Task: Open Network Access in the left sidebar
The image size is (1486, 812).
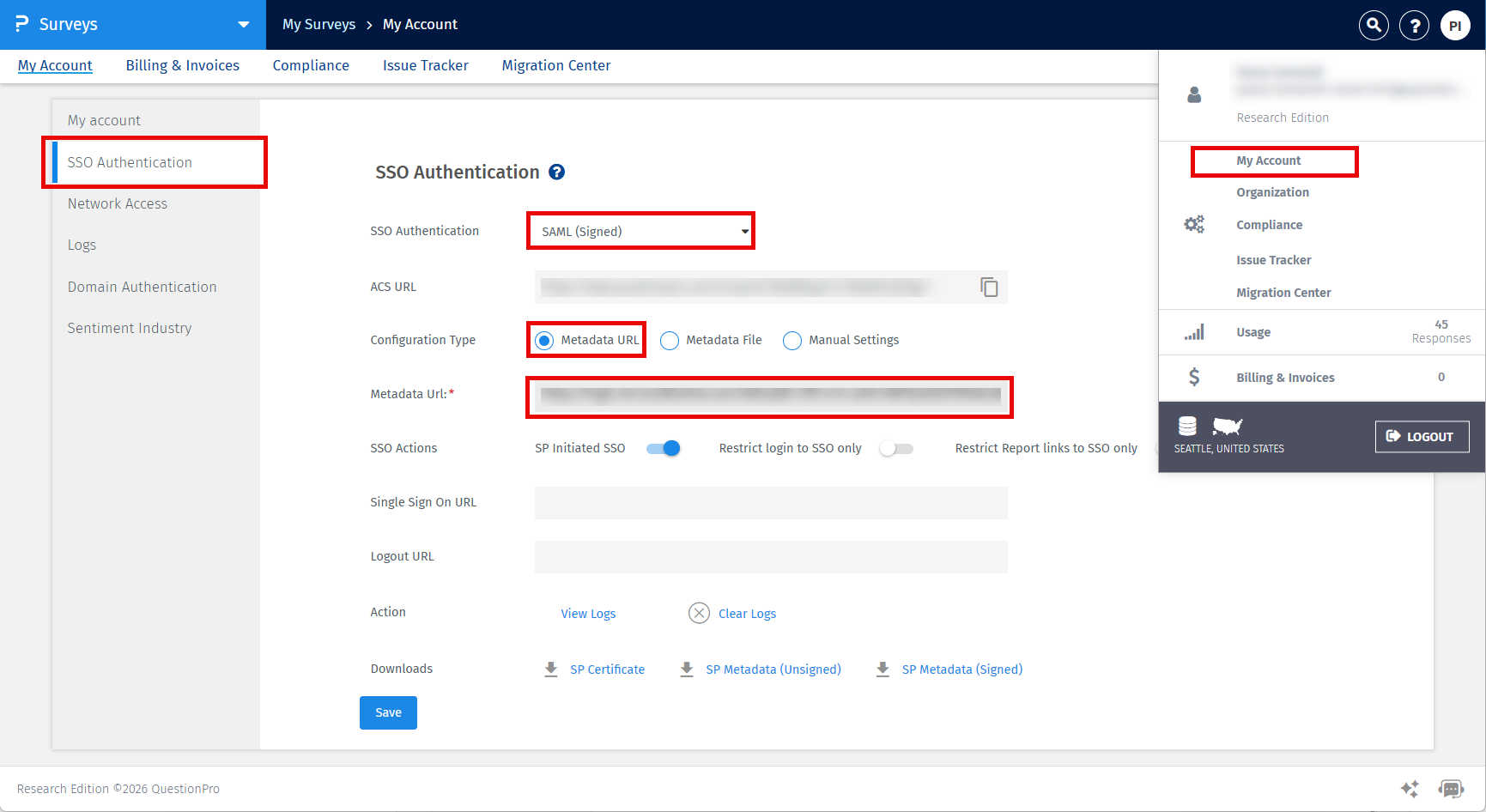Action: click(x=118, y=203)
